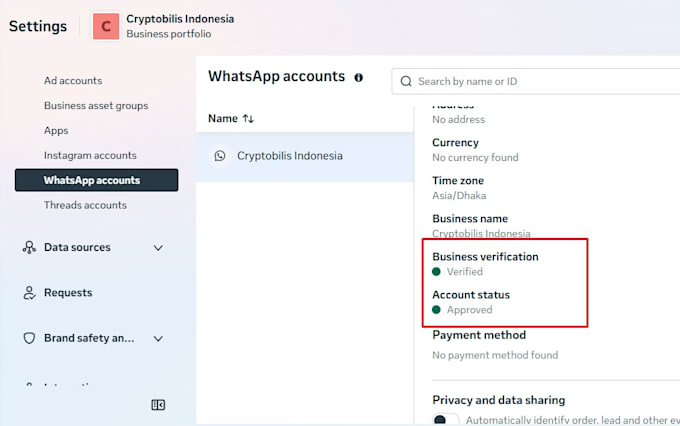Viewport: 680px width, 426px height.
Task: Click the WhatsApp logo icon in account row
Action: [220, 156]
